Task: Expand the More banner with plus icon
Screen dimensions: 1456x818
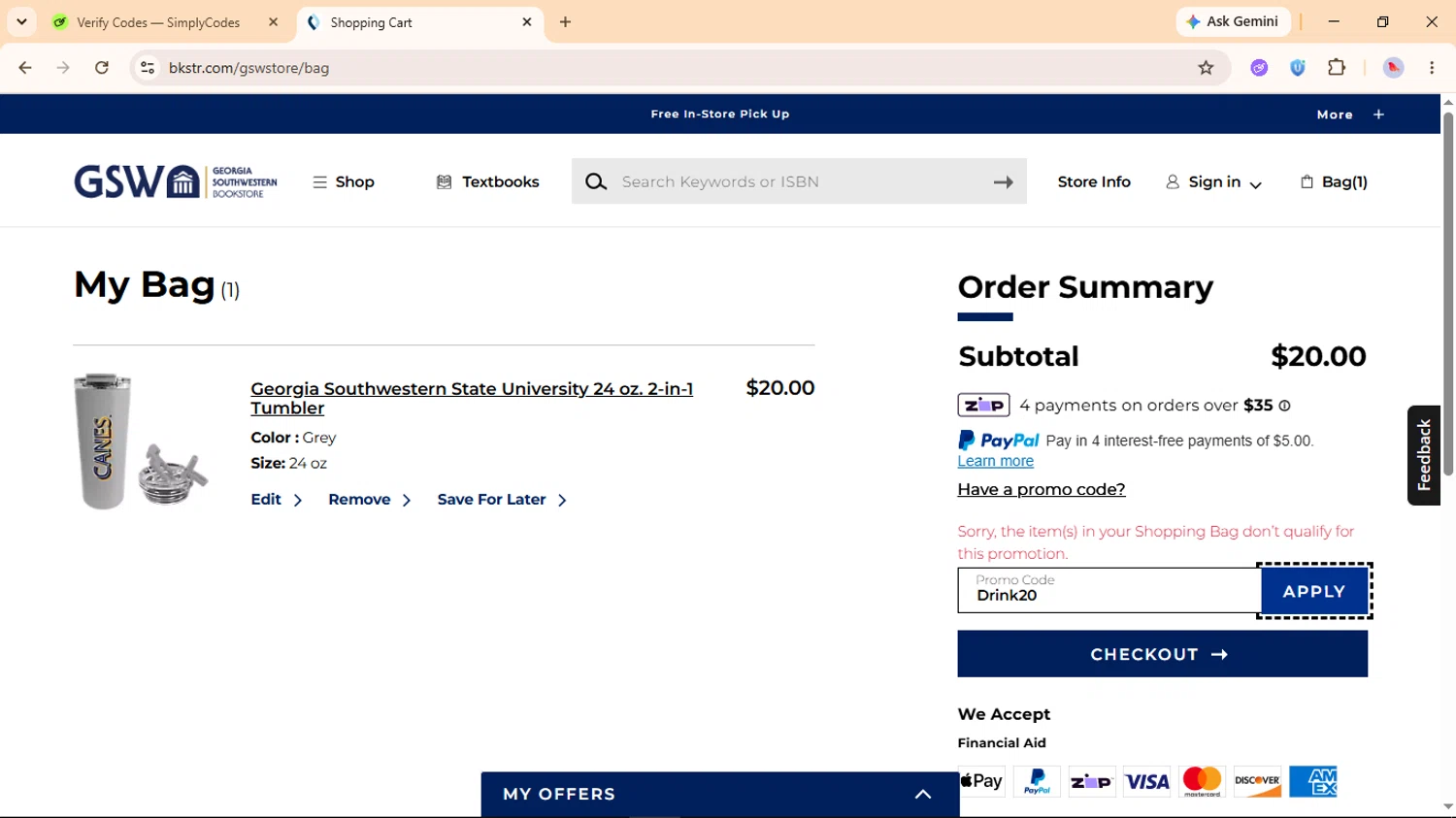Action: (1350, 115)
